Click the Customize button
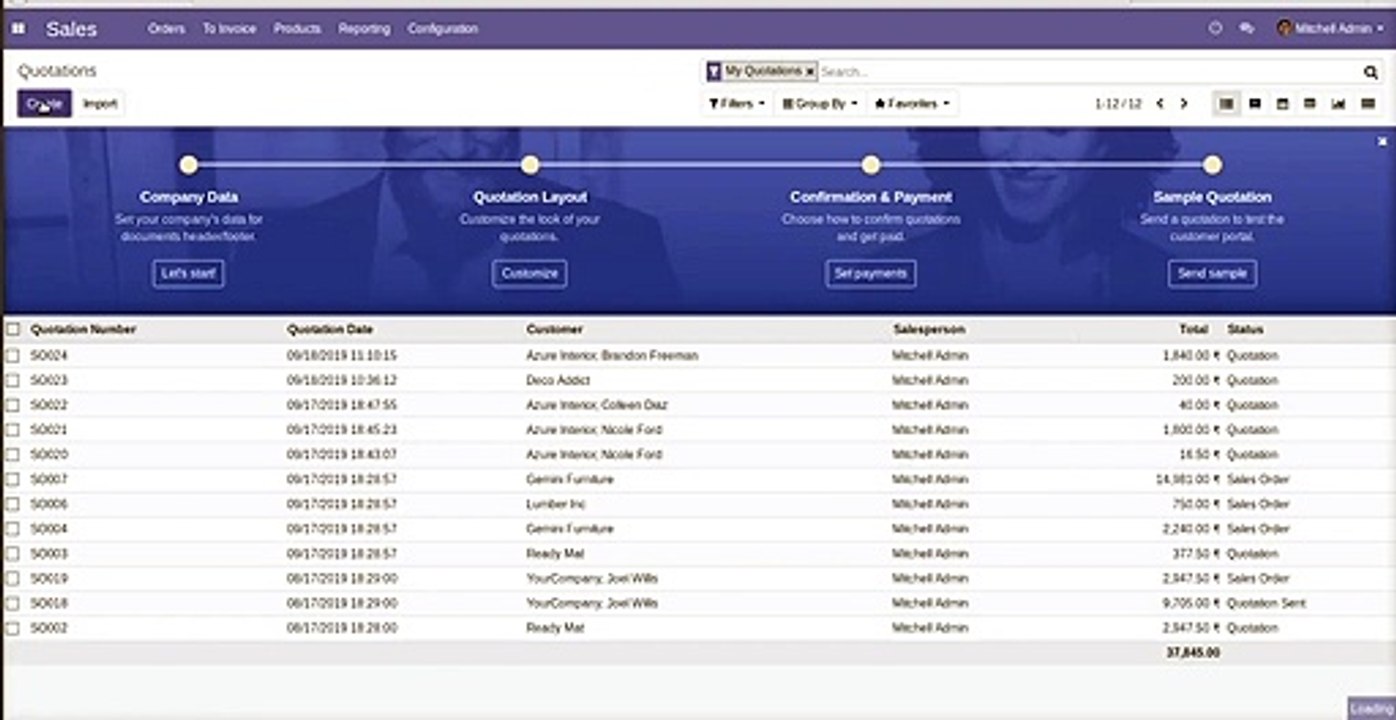This screenshot has width=1396, height=720. 530,274
